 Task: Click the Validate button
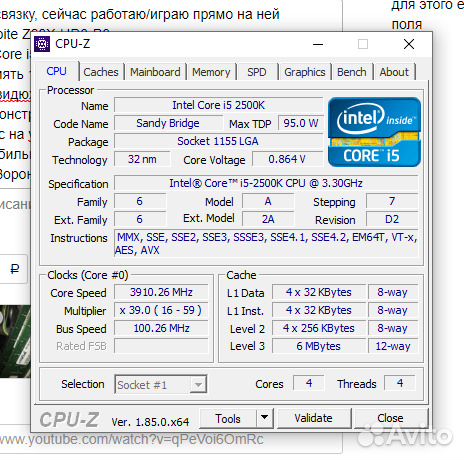tap(313, 418)
